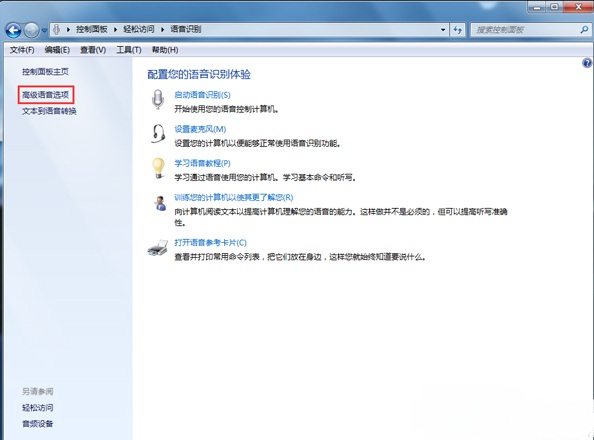
Task: Click the microphone icon for 启动语音识别
Action: point(158,100)
